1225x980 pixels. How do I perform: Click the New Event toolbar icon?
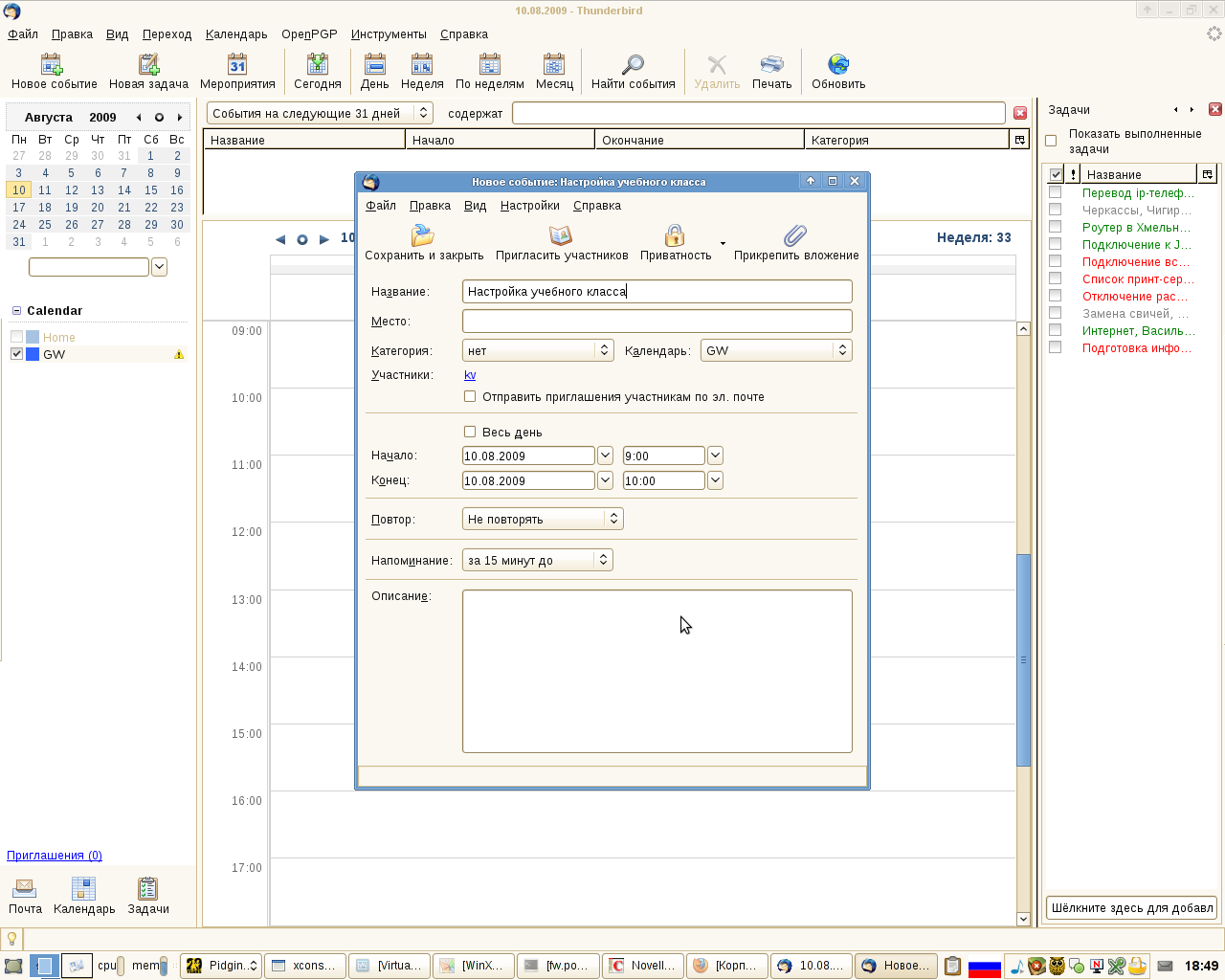[x=53, y=64]
